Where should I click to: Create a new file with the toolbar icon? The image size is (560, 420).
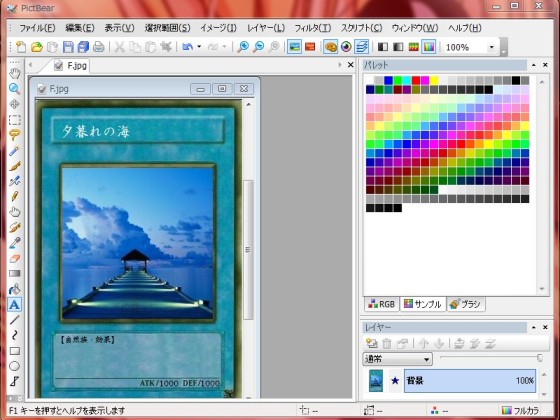(21, 47)
